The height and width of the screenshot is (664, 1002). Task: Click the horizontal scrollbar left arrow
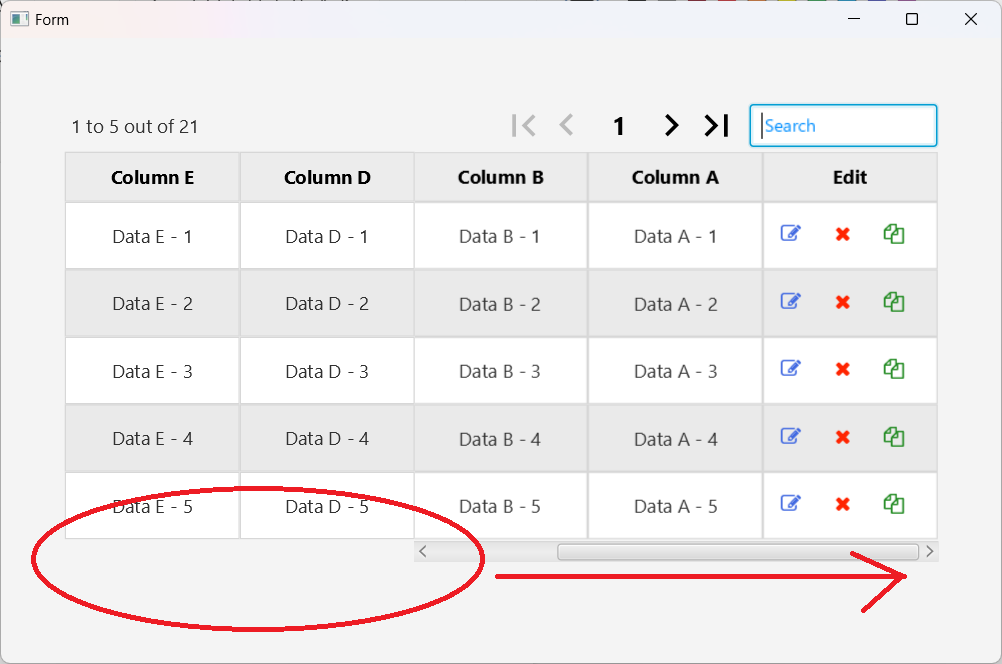423,551
